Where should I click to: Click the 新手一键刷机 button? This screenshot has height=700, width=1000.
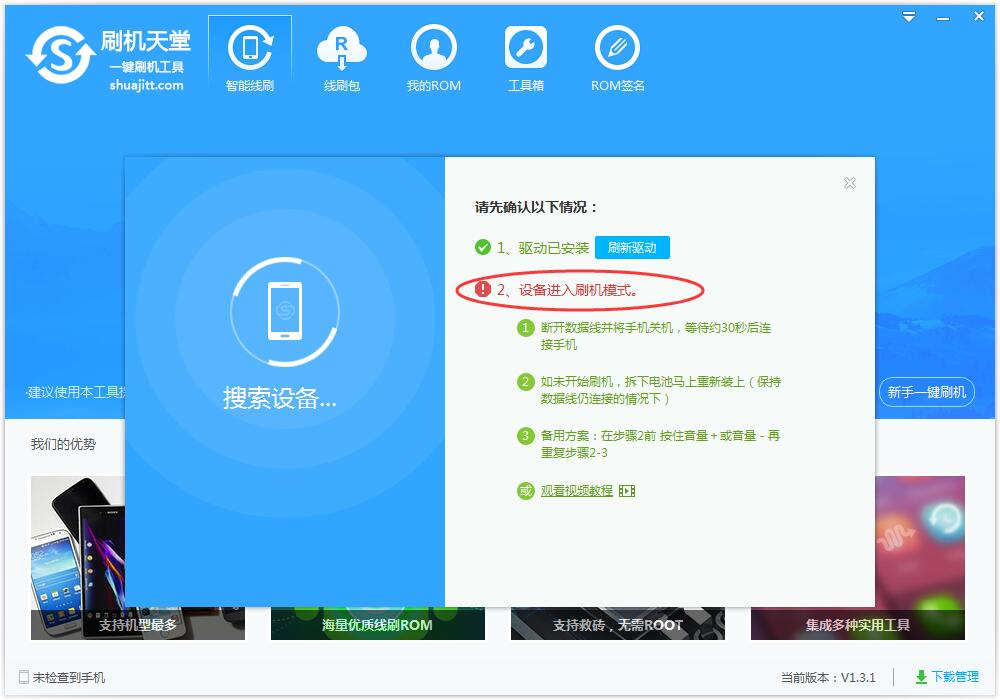point(927,391)
